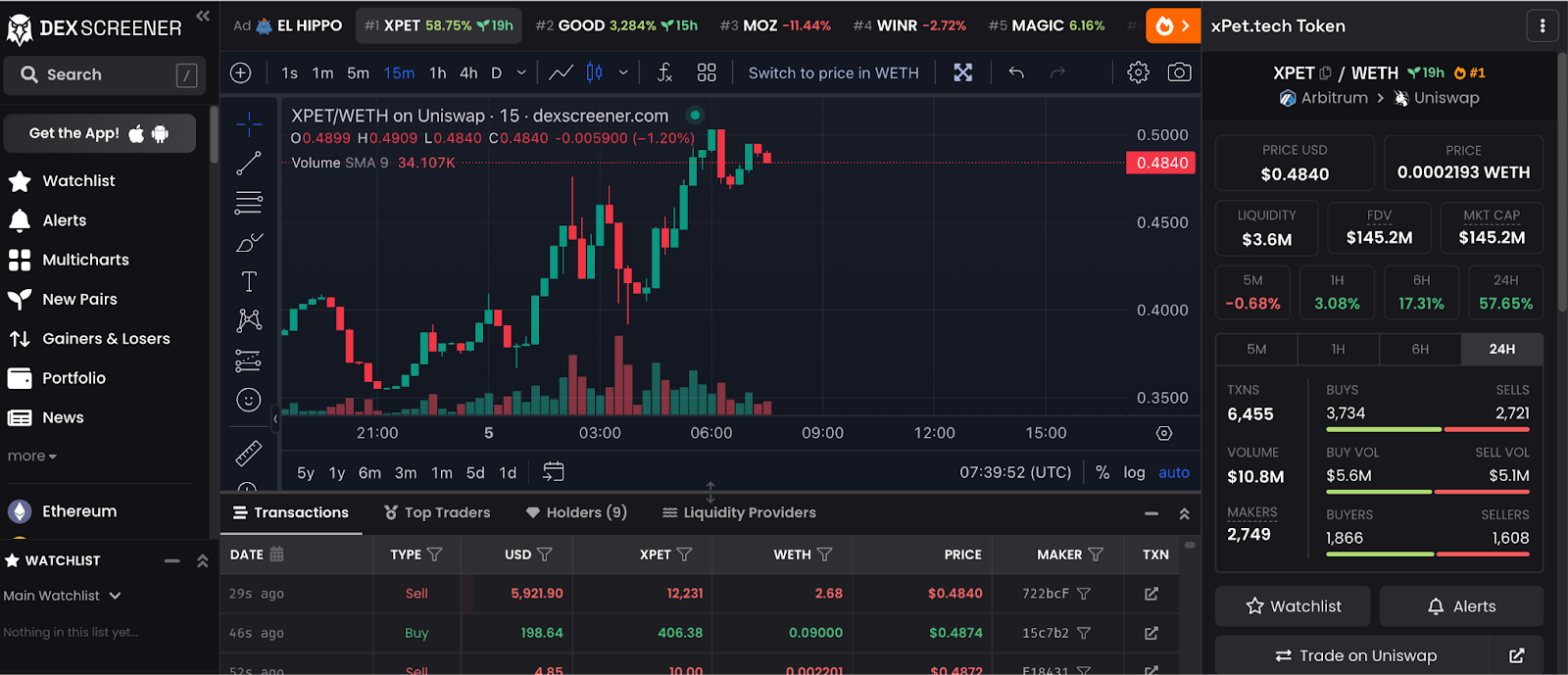This screenshot has height=675, width=1568.
Task: Click the Get the App button
Action: 100,133
